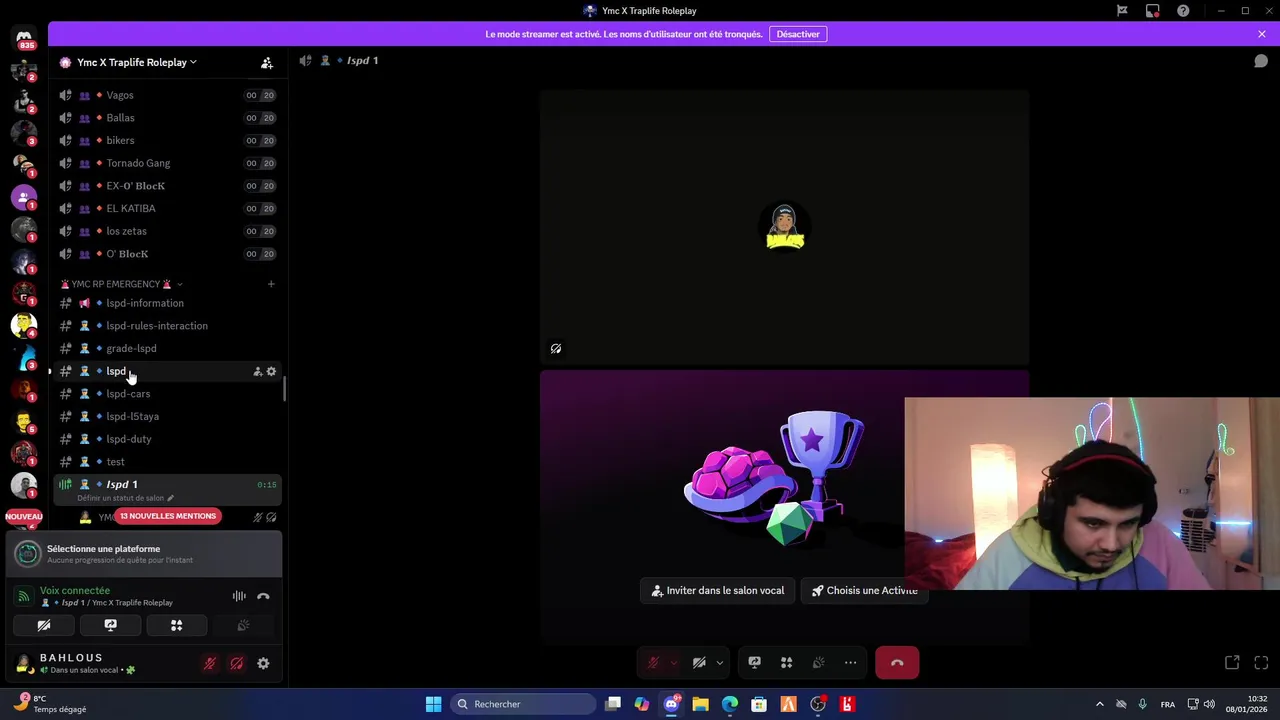Open soundboard from the call bar

(818, 663)
